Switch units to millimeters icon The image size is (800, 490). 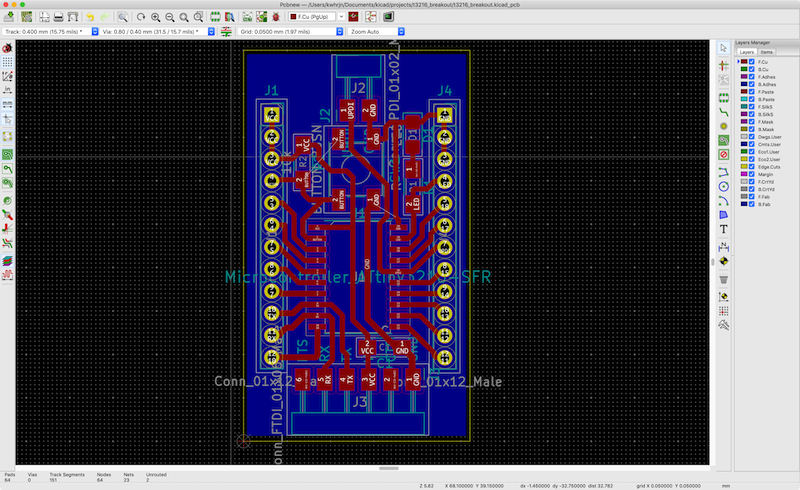pyautogui.click(x=7, y=105)
